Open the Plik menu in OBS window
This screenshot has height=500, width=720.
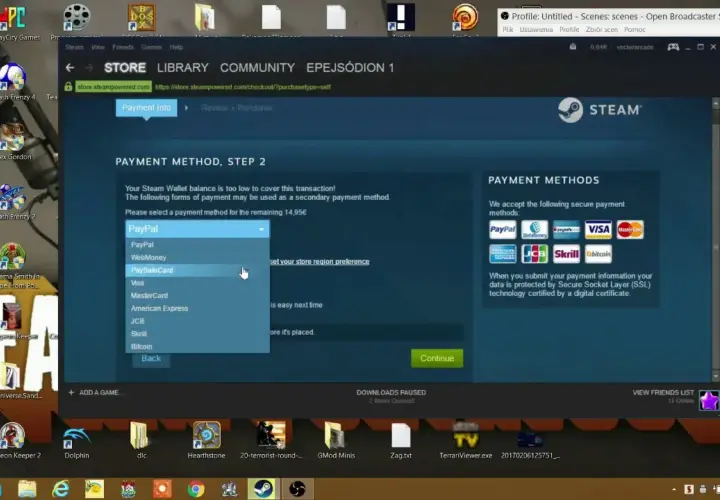[x=507, y=29]
